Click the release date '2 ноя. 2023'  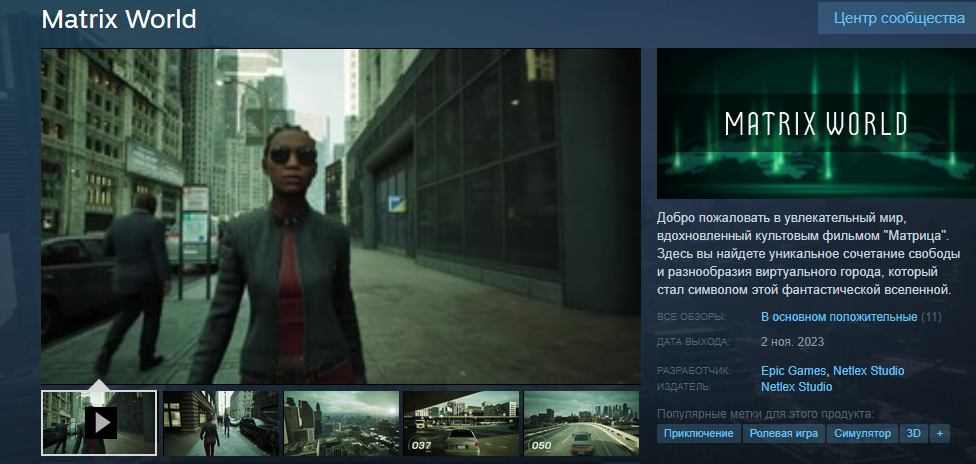tap(793, 342)
